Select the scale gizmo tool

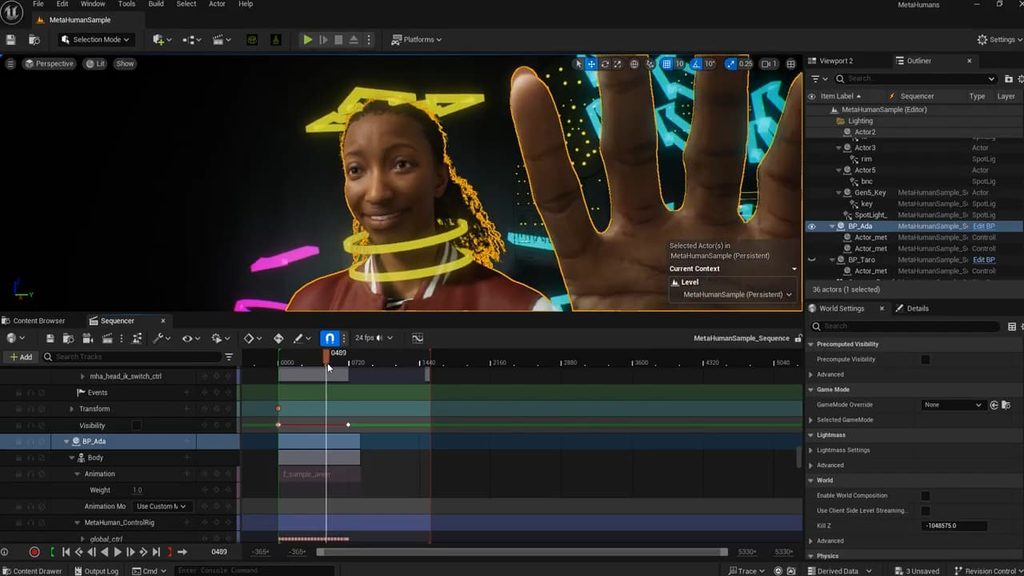pos(618,63)
